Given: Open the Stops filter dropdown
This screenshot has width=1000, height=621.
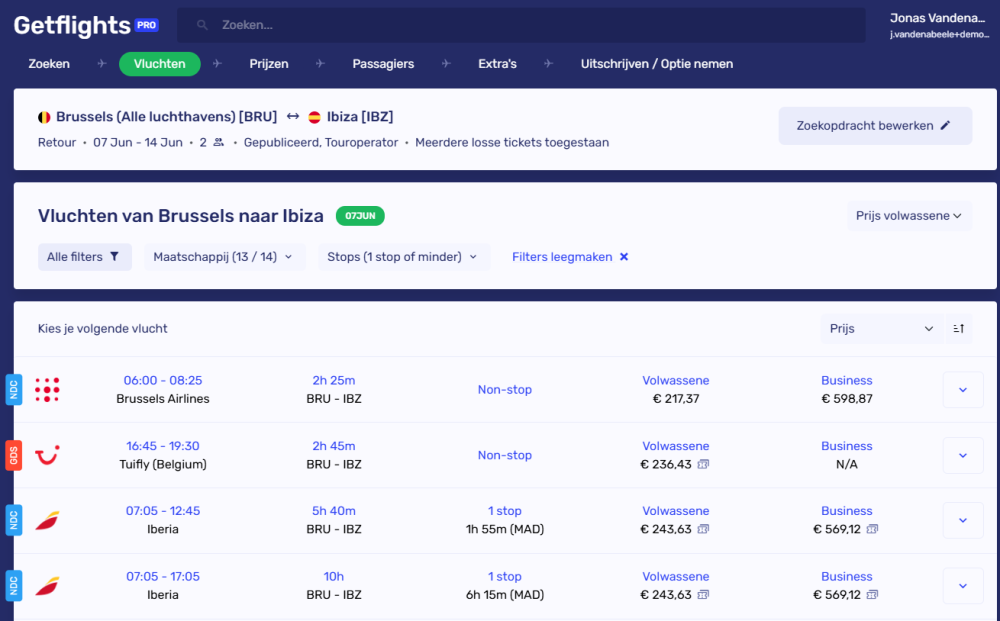Looking at the screenshot, I should tap(403, 257).
